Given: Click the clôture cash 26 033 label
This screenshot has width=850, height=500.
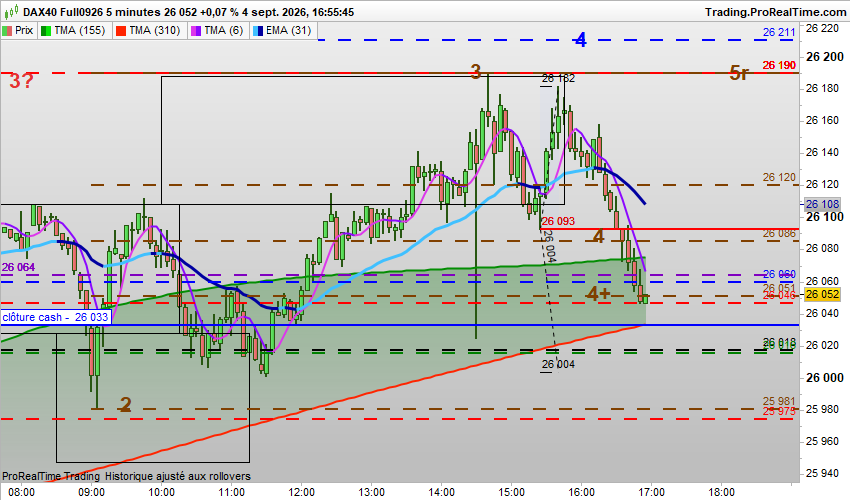Looking at the screenshot, I should tap(55, 317).
